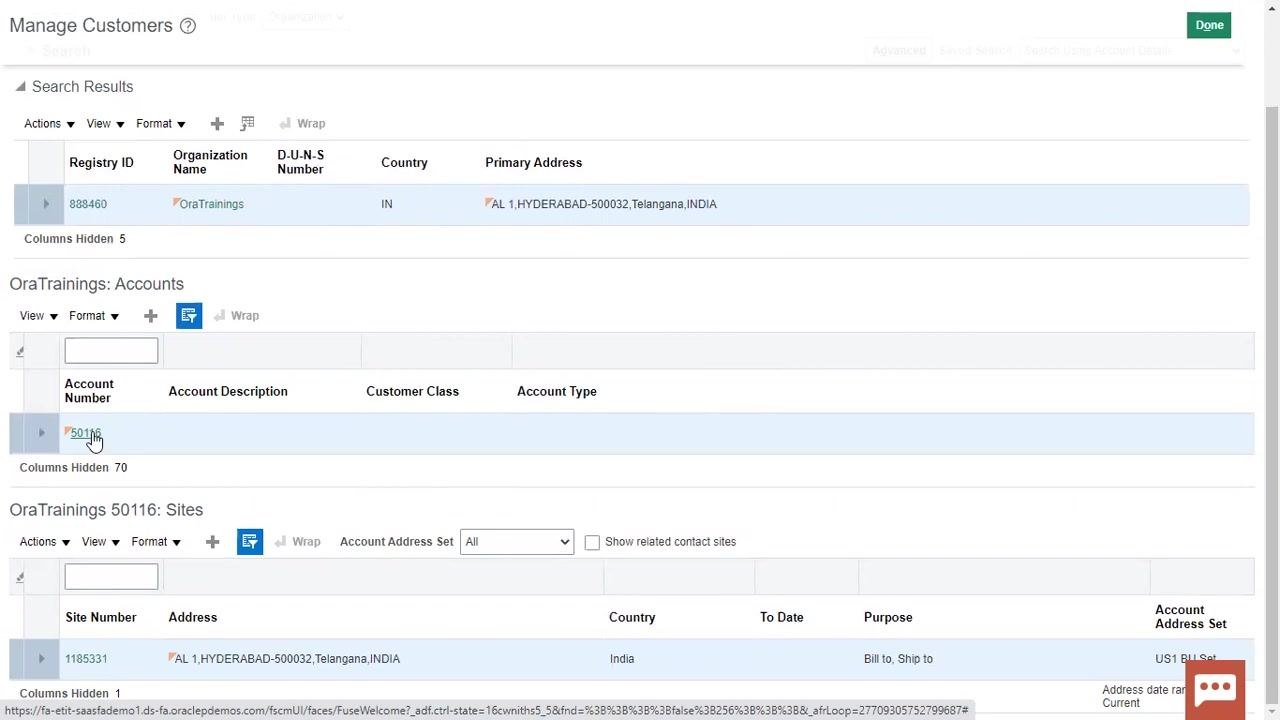Select the Bill to, Ship to cell

[x=898, y=659]
